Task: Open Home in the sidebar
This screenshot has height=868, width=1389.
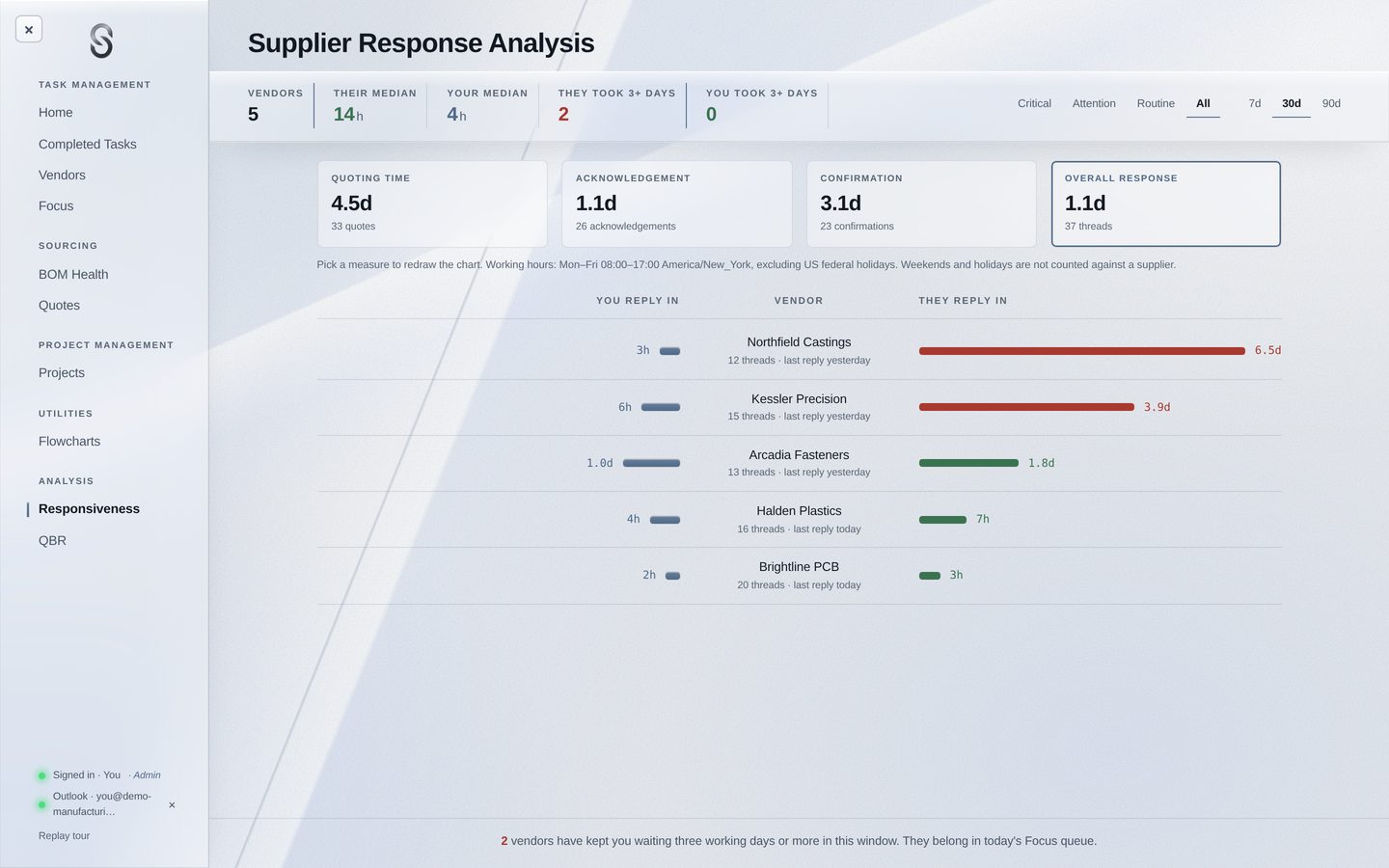Action: [56, 113]
